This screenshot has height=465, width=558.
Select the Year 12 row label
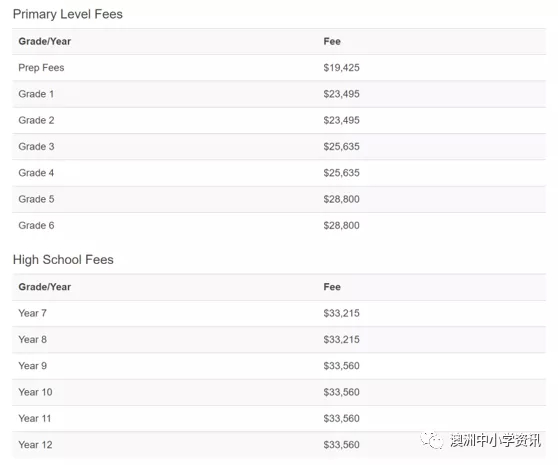click(x=35, y=445)
